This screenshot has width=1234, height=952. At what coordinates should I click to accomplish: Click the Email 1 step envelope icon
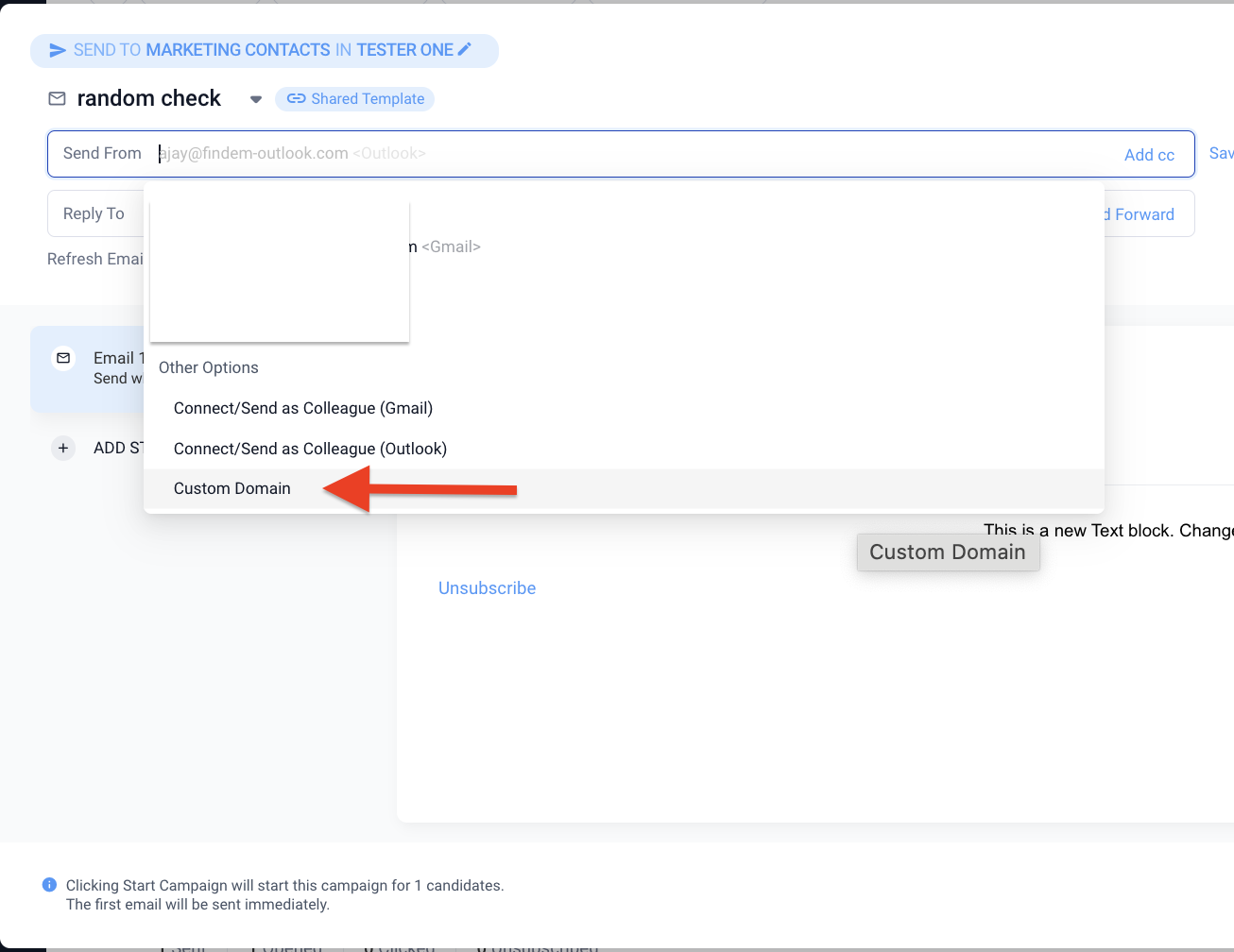[63, 359]
